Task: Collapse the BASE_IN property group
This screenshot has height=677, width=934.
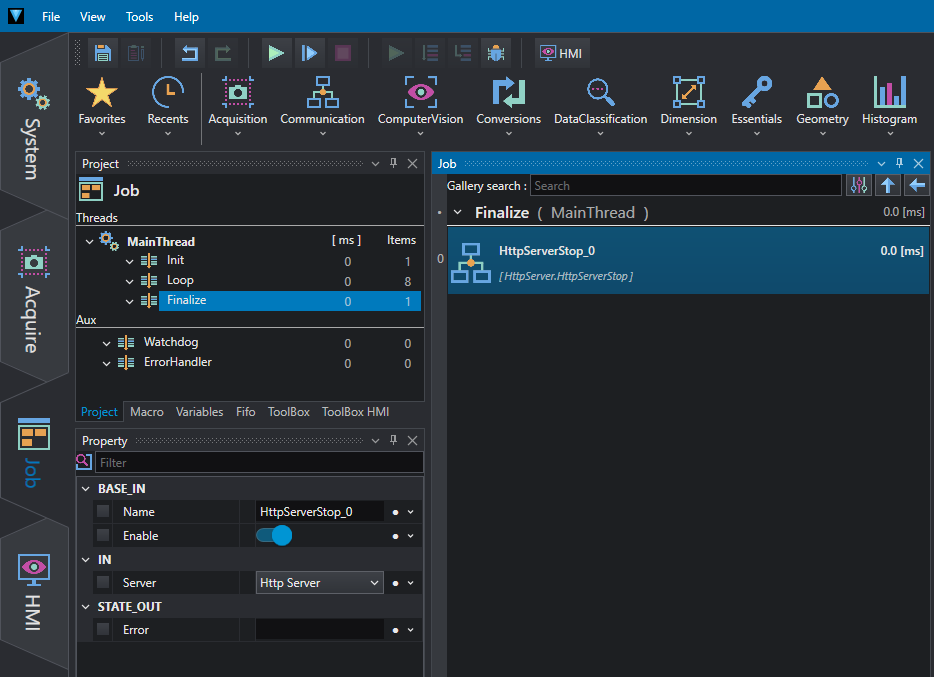Action: coord(86,489)
